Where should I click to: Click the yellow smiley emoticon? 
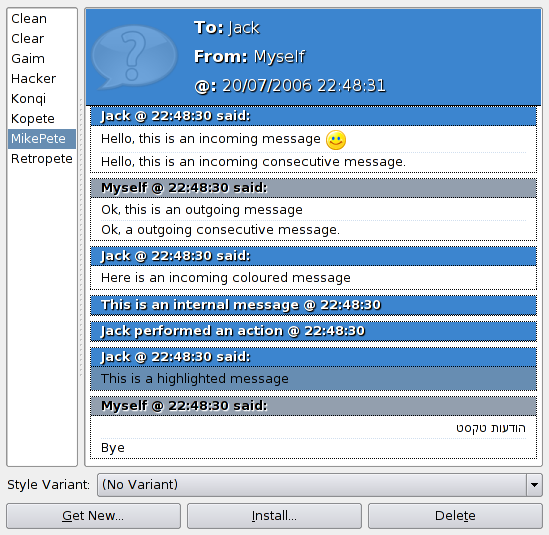(x=336, y=140)
